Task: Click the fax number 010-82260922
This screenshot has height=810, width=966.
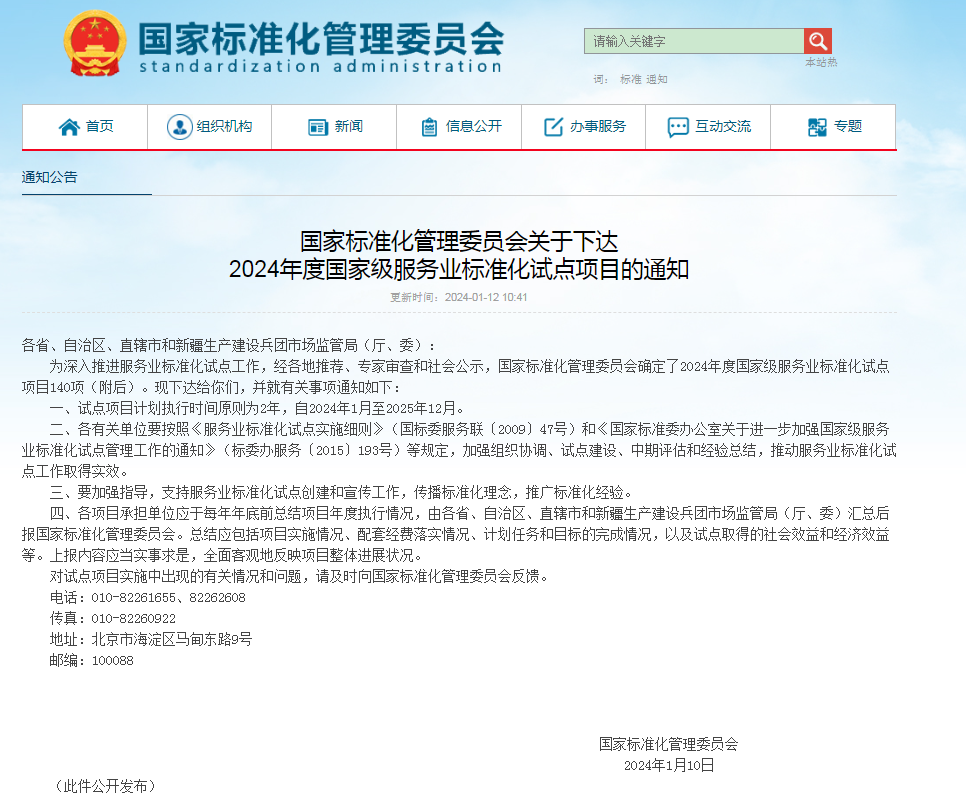Action: 134,618
